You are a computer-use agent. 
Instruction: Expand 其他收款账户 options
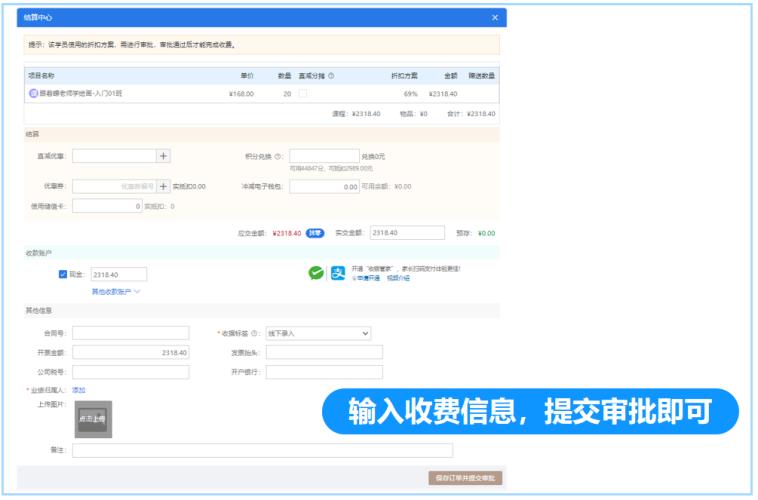click(x=116, y=292)
